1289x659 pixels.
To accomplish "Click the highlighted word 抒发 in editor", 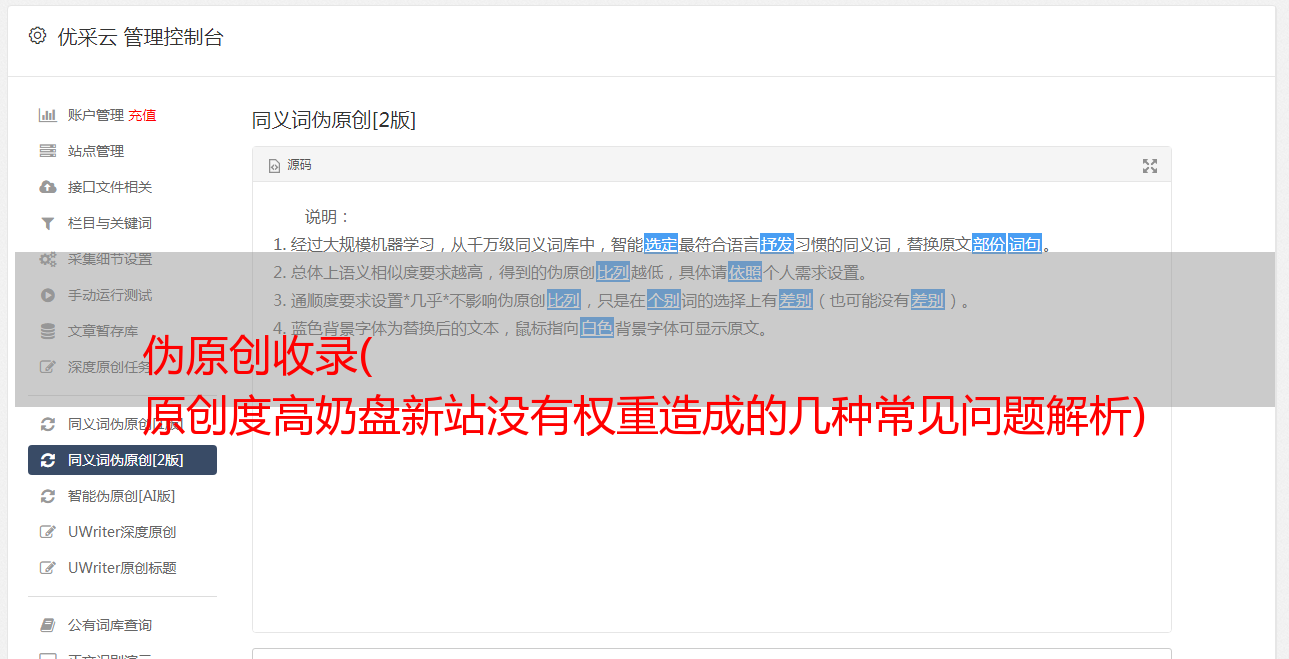I will [777, 244].
